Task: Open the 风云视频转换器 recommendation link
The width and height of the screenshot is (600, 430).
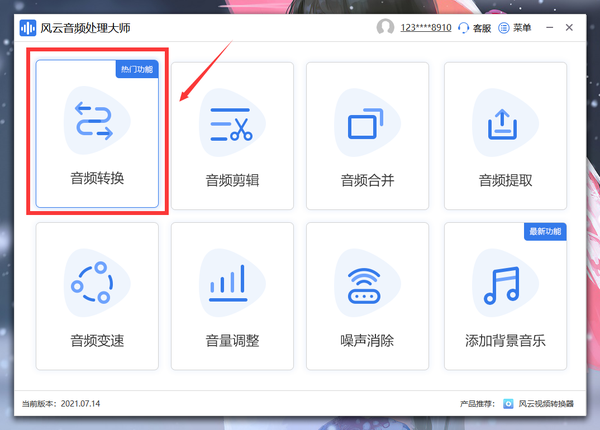Action: click(546, 404)
